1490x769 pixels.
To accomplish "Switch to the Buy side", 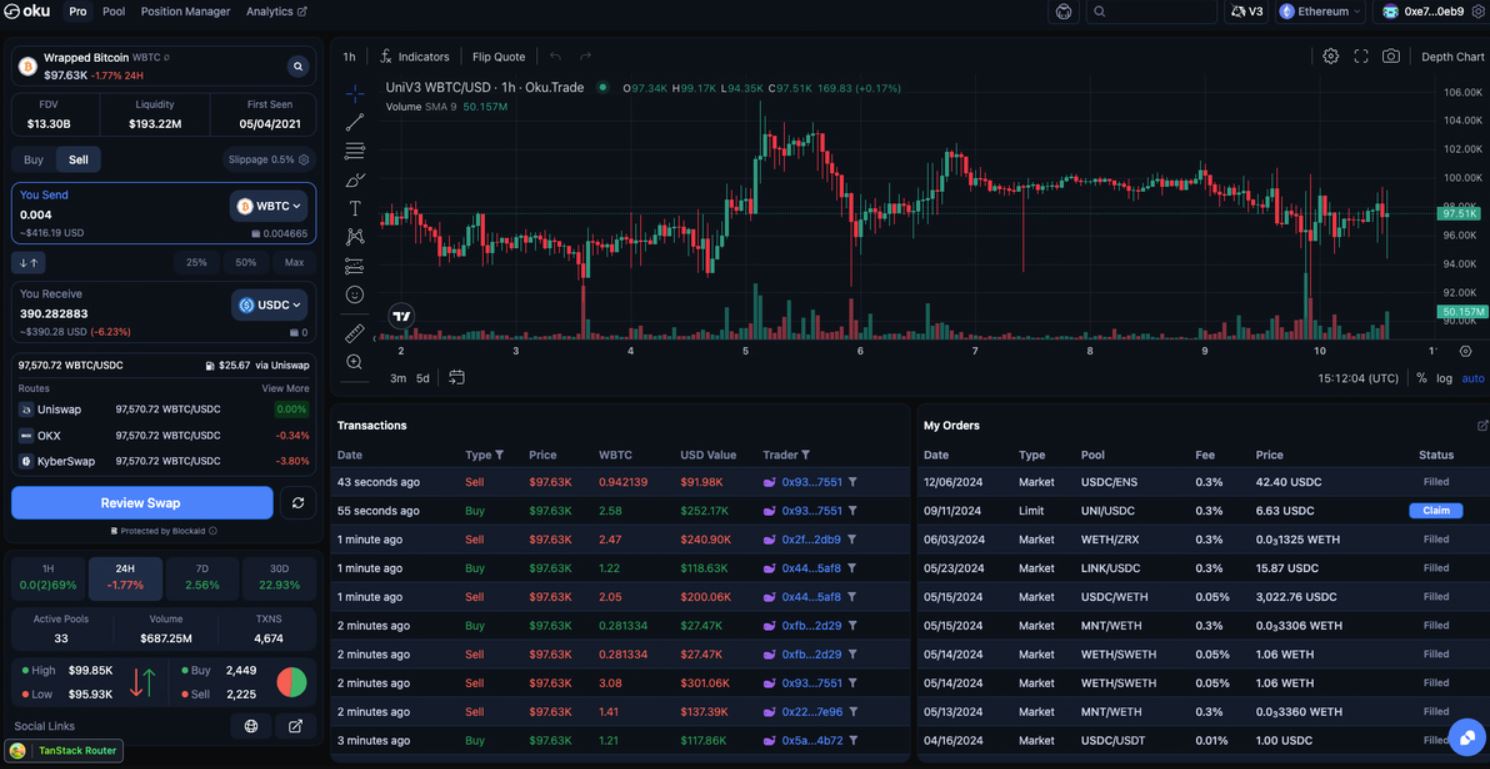I will (x=34, y=160).
